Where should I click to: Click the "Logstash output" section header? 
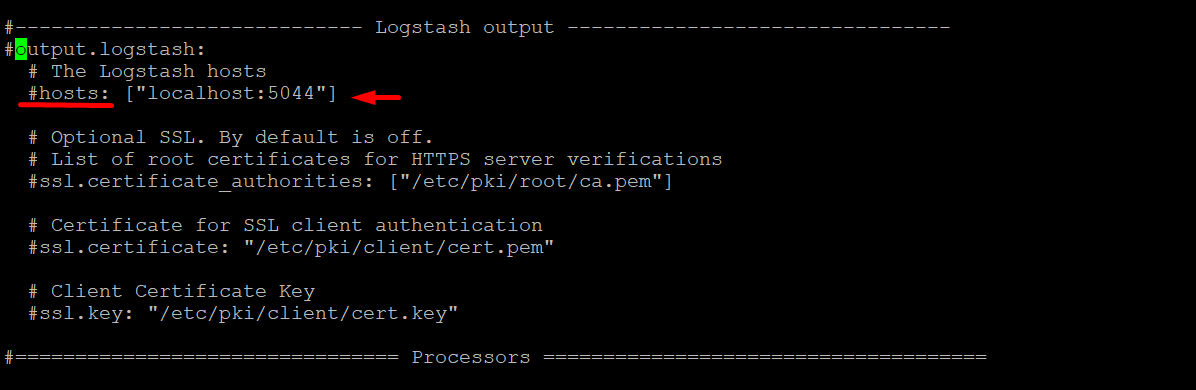[465, 28]
